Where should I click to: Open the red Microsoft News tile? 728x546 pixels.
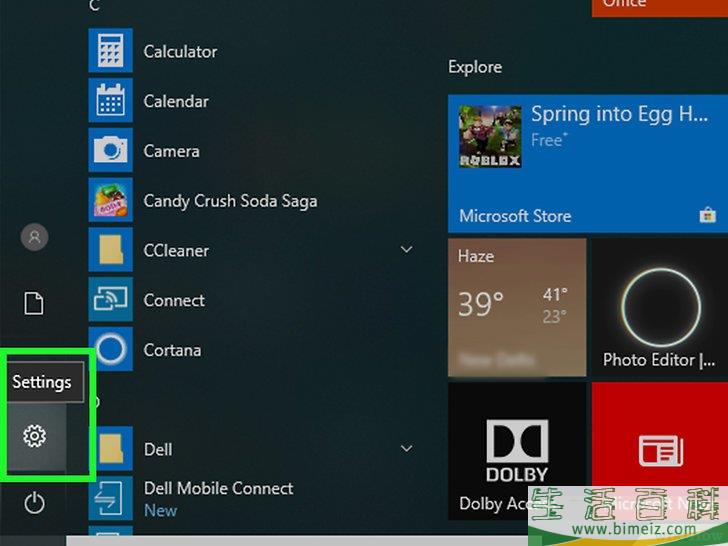660,451
